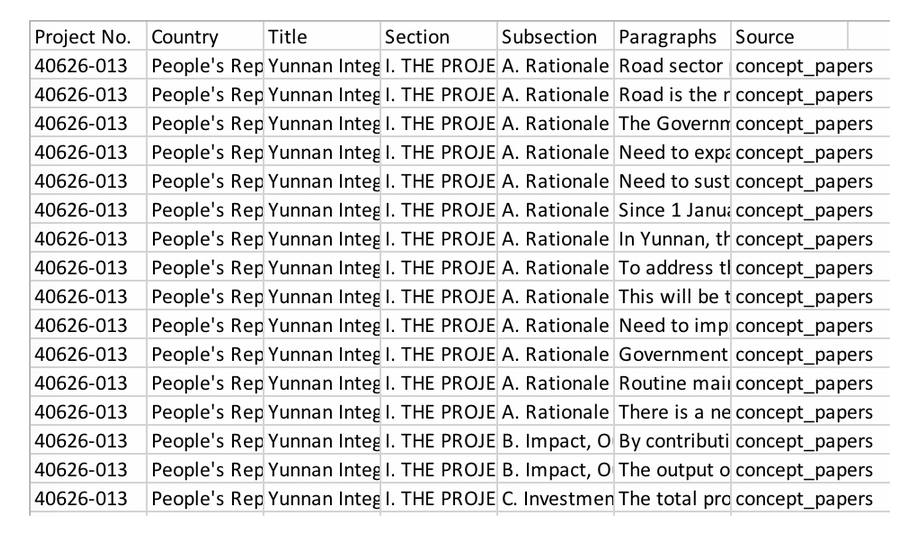Click the 'Need to sust' paragraph cell
The height and width of the screenshot is (534, 902).
672,181
